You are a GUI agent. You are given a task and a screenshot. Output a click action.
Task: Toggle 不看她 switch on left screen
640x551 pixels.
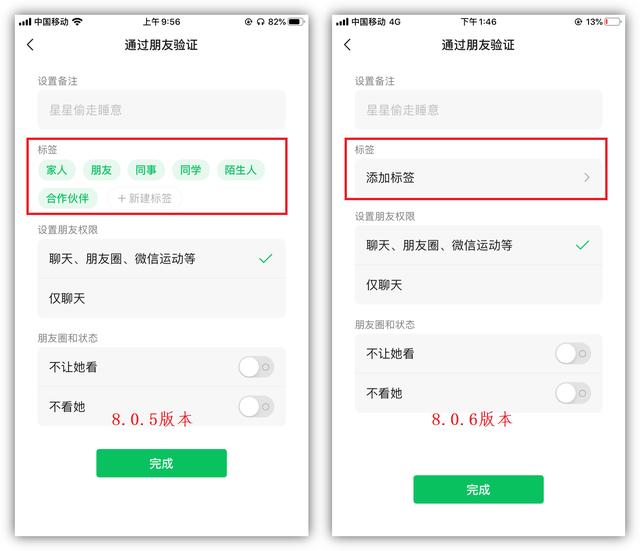coord(256,407)
